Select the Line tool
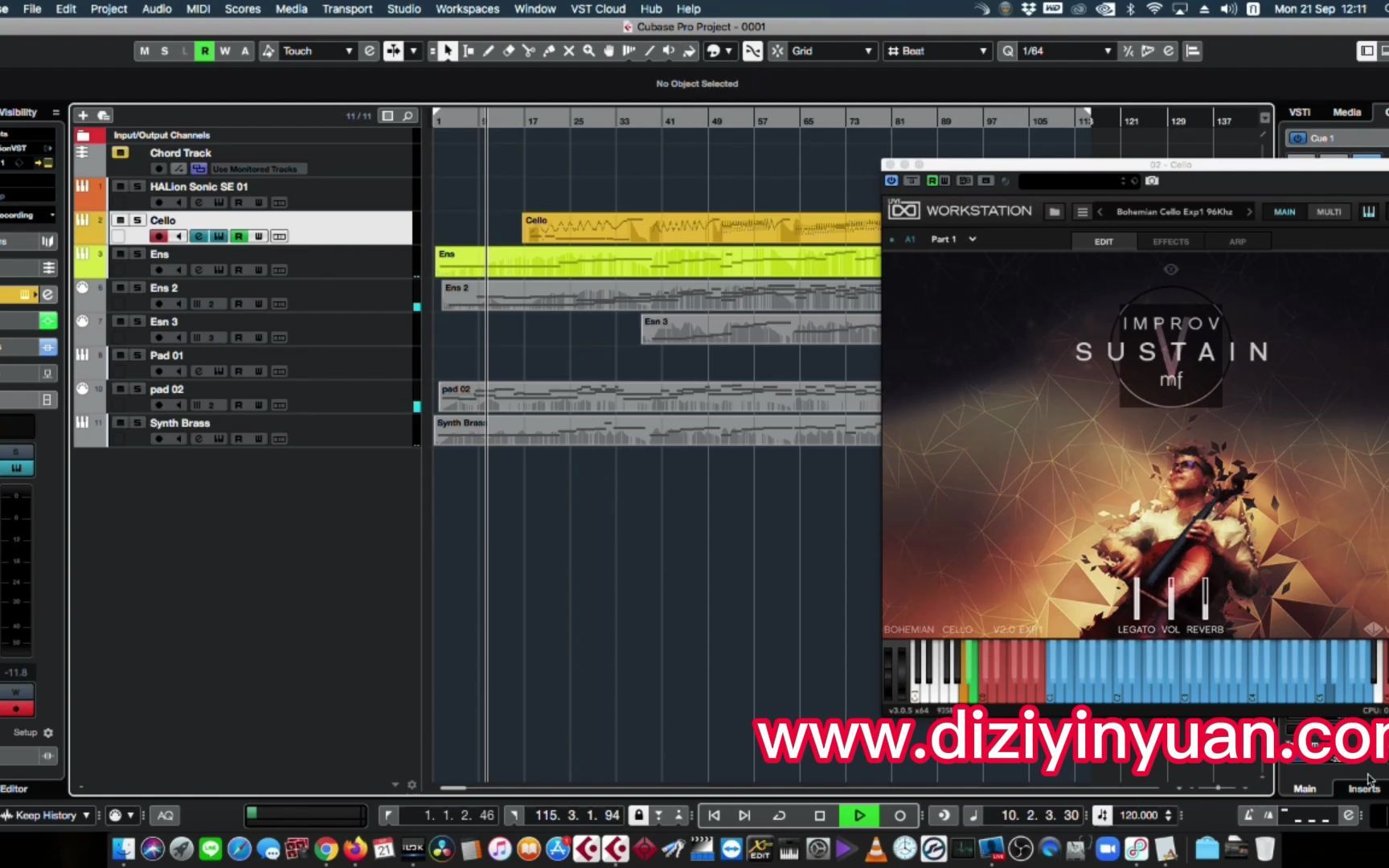1389x868 pixels. click(649, 51)
